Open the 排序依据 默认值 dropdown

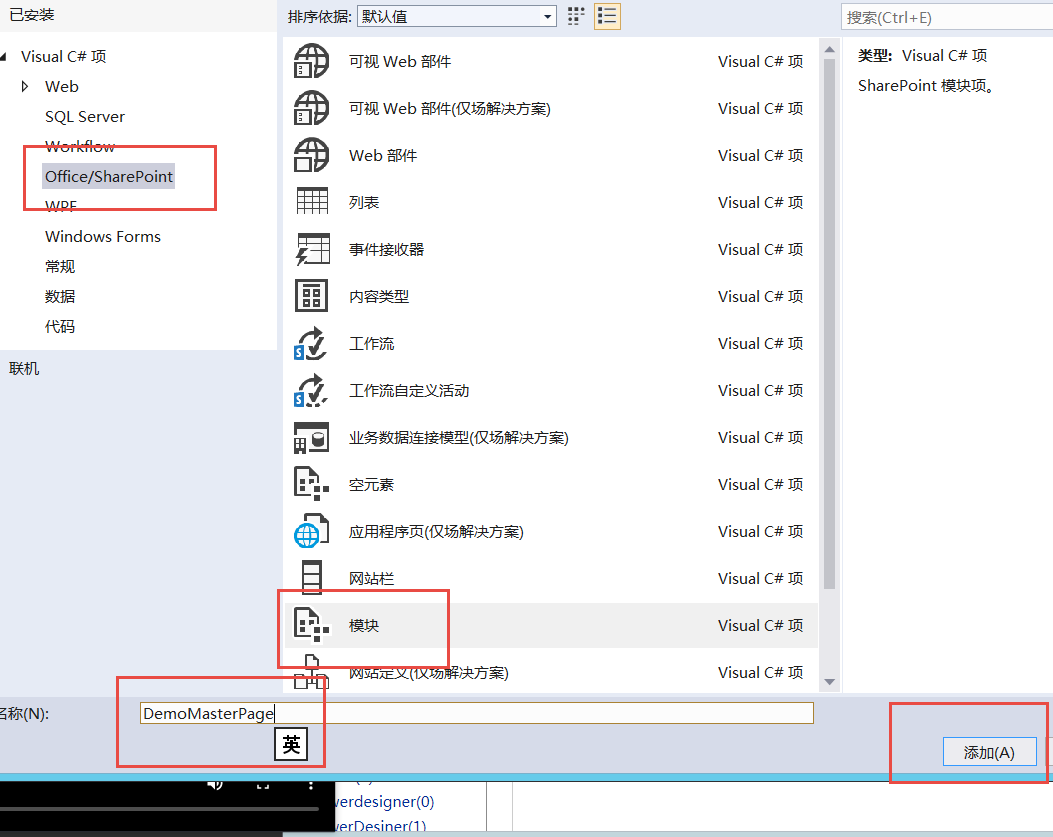click(457, 16)
